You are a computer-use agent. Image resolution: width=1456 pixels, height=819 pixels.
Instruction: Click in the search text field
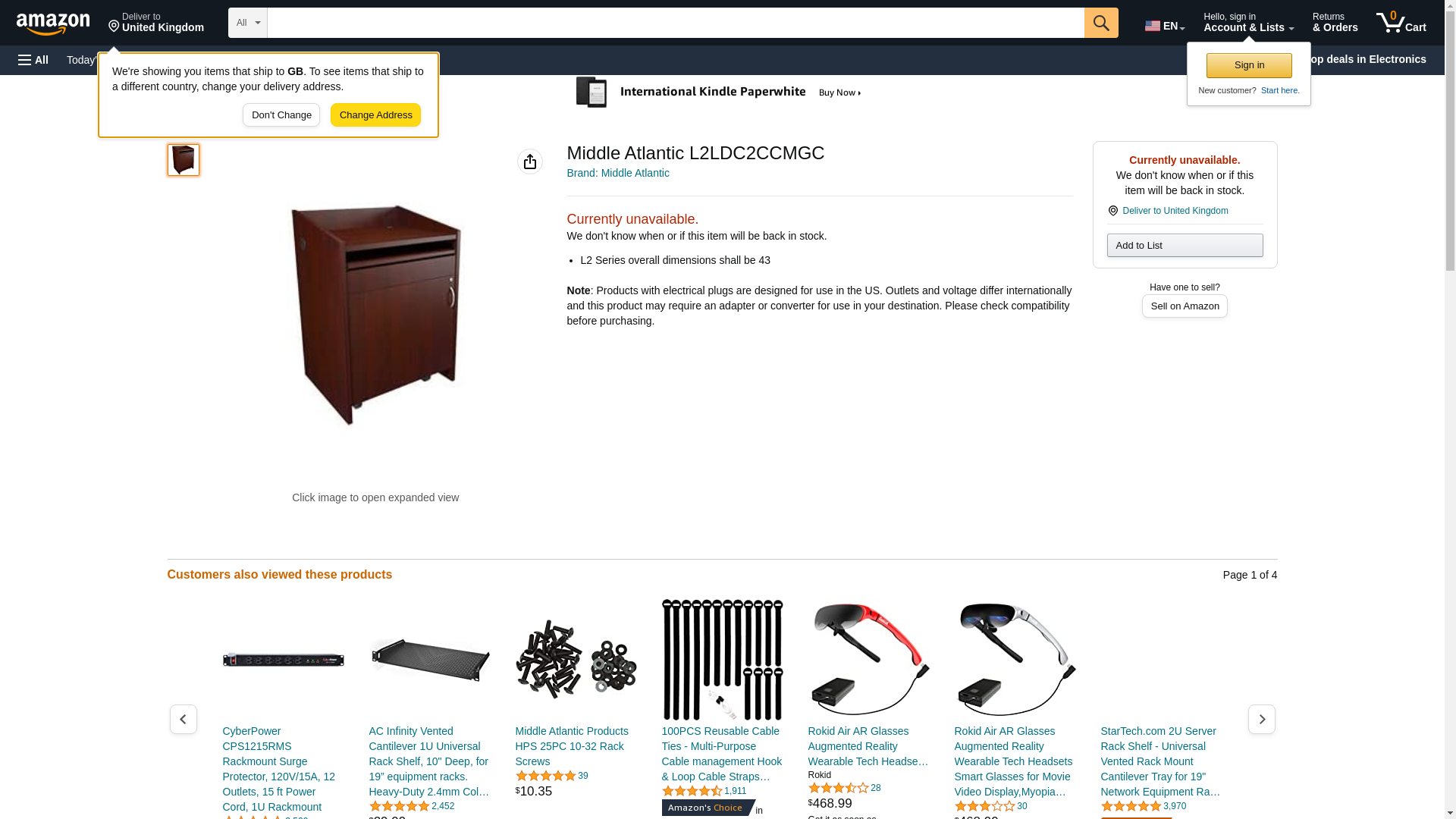point(676,23)
